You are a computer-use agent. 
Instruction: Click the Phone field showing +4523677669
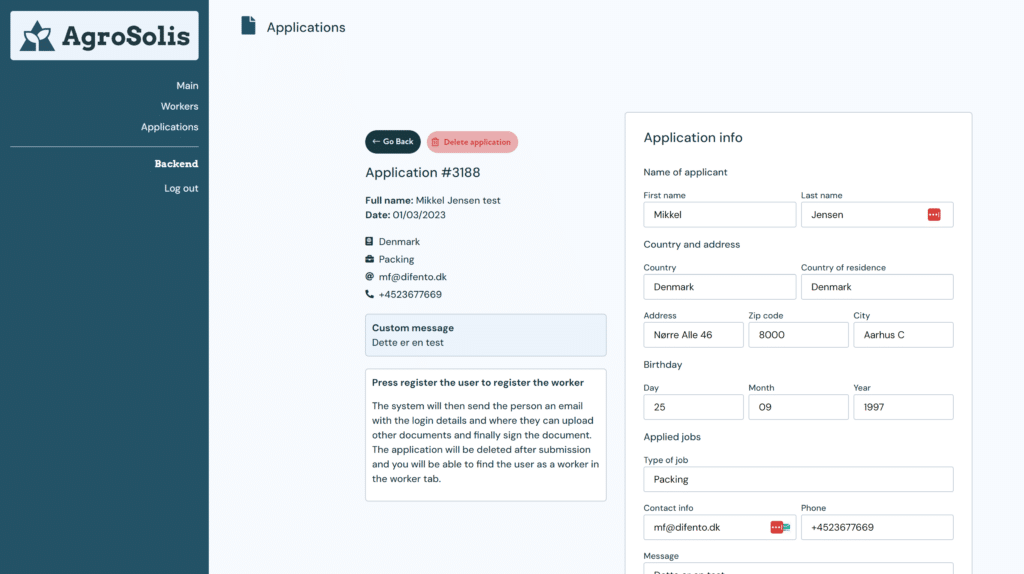[877, 527]
